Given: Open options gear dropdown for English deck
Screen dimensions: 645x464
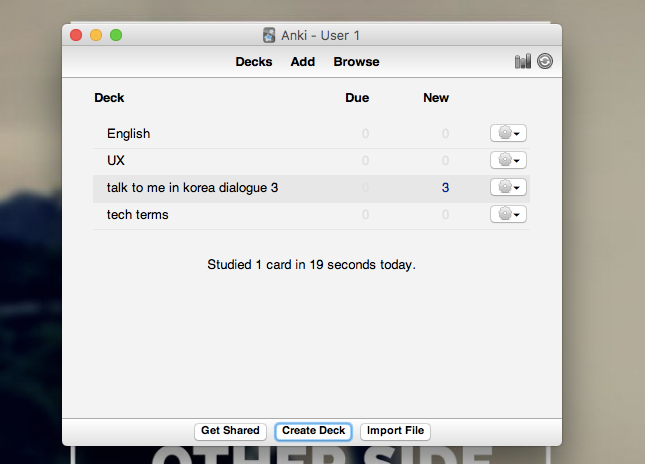Looking at the screenshot, I should coord(508,133).
